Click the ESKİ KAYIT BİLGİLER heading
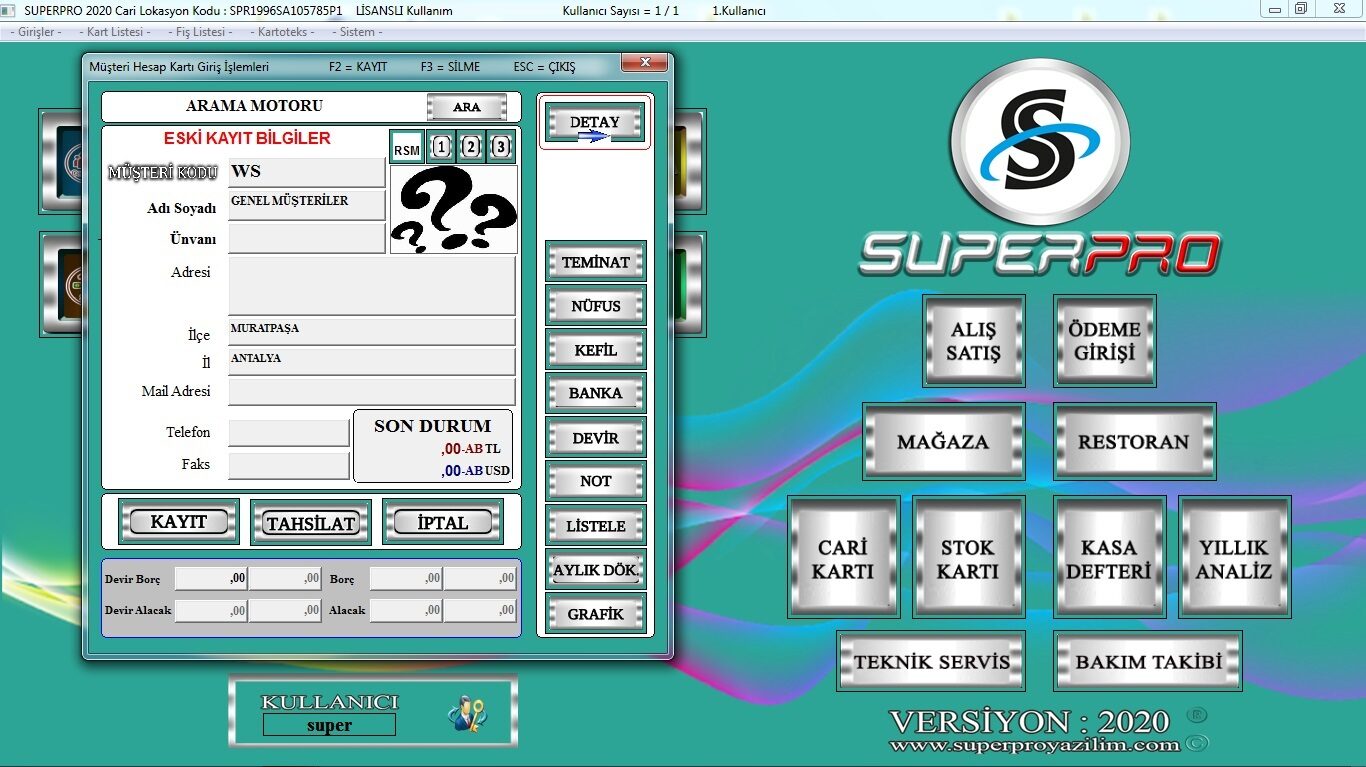This screenshot has height=767, width=1366. [247, 139]
